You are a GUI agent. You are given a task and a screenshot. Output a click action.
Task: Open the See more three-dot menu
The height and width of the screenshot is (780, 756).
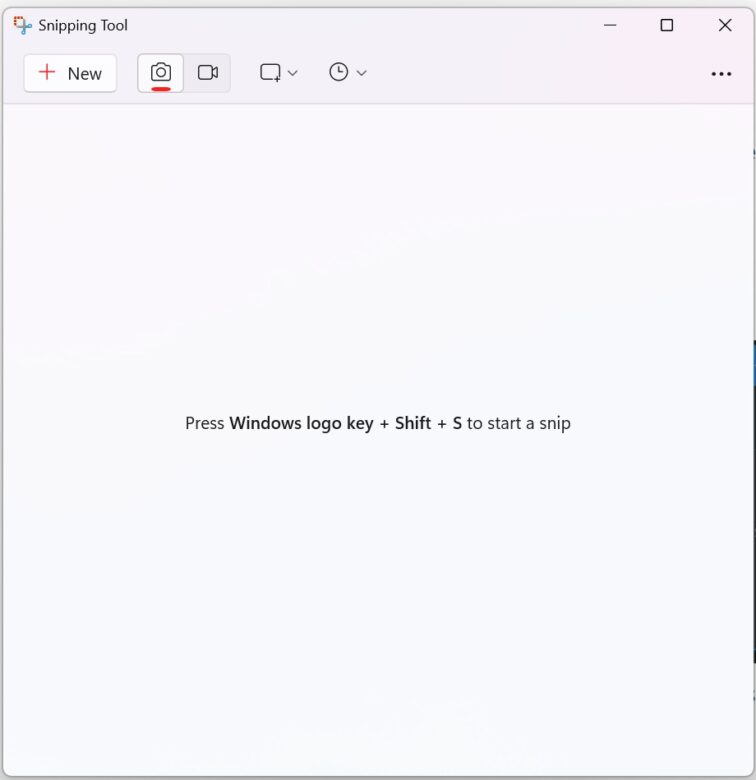(721, 73)
